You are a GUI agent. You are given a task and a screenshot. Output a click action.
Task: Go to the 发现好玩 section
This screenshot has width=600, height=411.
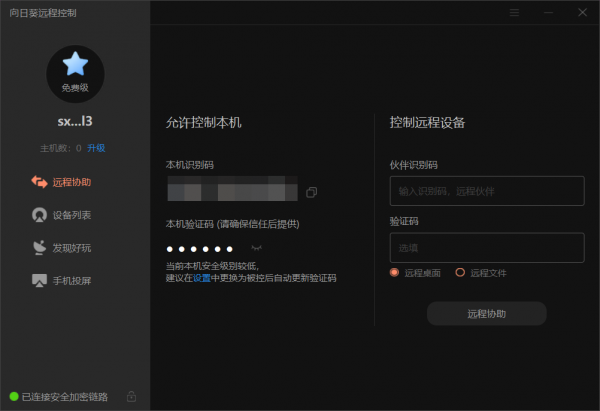pyautogui.click(x=72, y=248)
